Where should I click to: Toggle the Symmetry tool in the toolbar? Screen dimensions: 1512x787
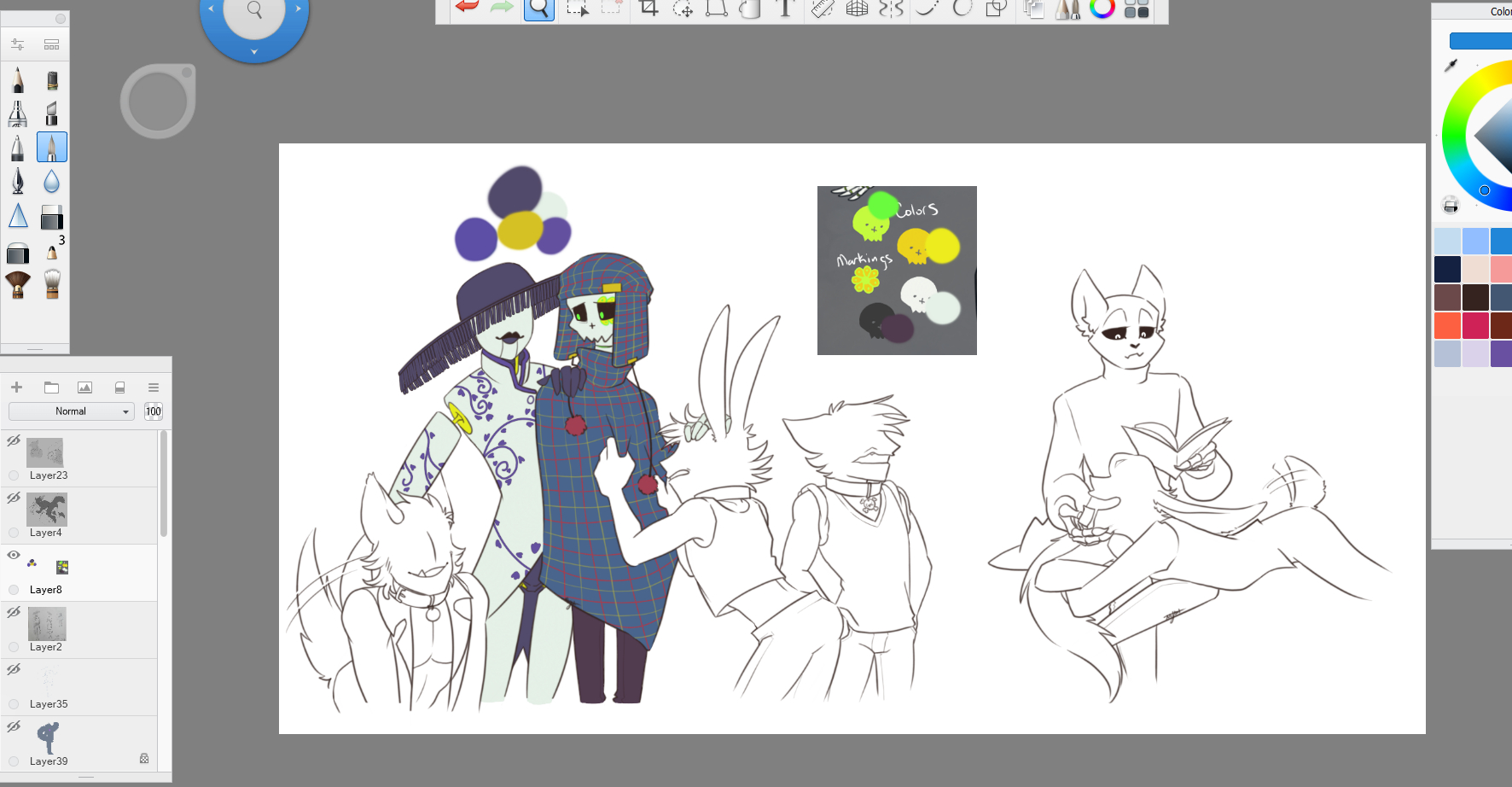(x=891, y=9)
